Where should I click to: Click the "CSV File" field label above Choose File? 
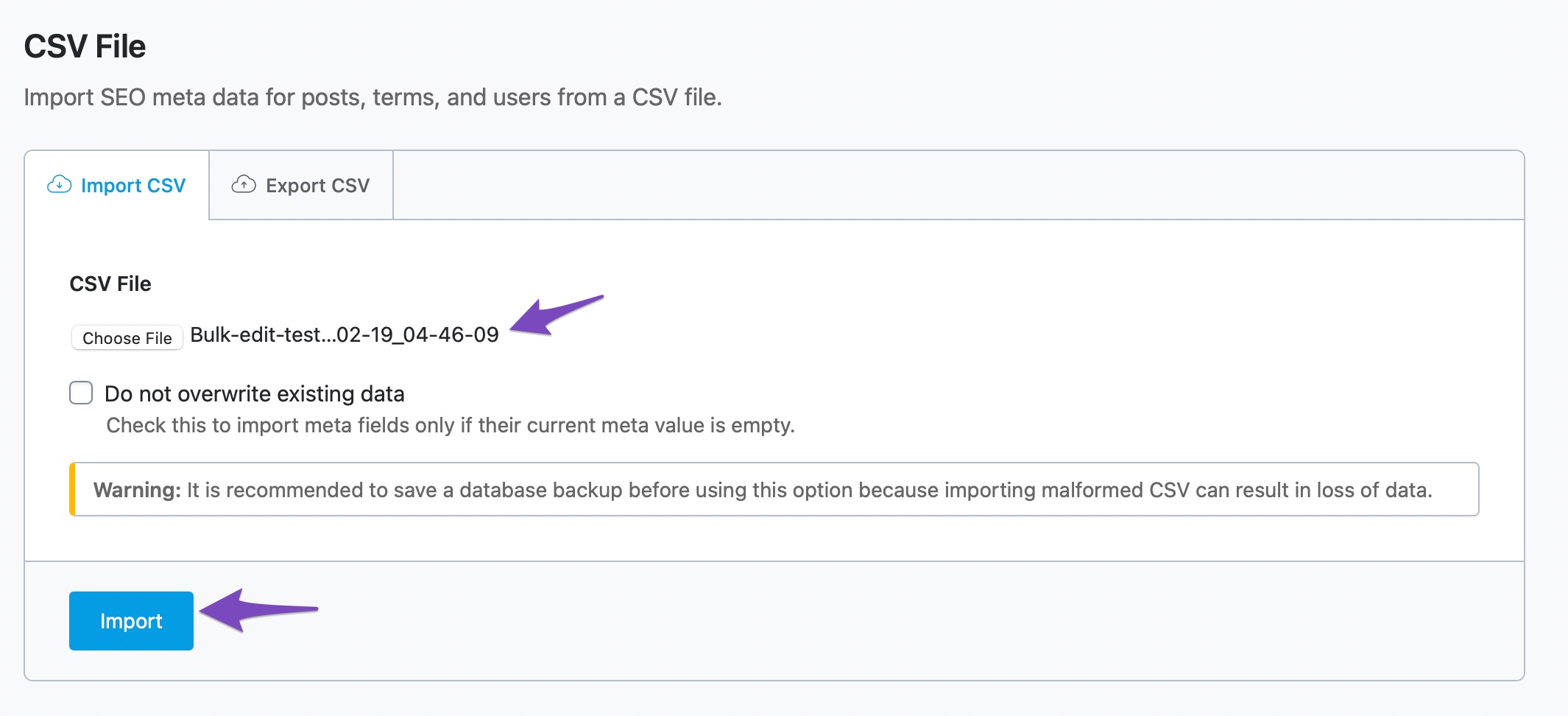coord(110,284)
